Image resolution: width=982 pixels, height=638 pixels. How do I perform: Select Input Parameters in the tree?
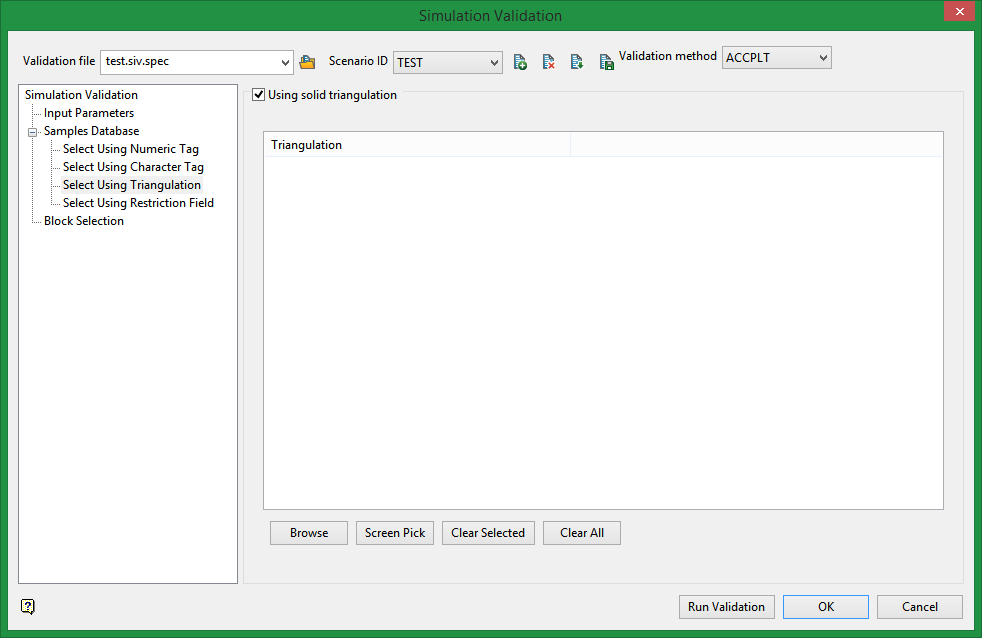(89, 113)
